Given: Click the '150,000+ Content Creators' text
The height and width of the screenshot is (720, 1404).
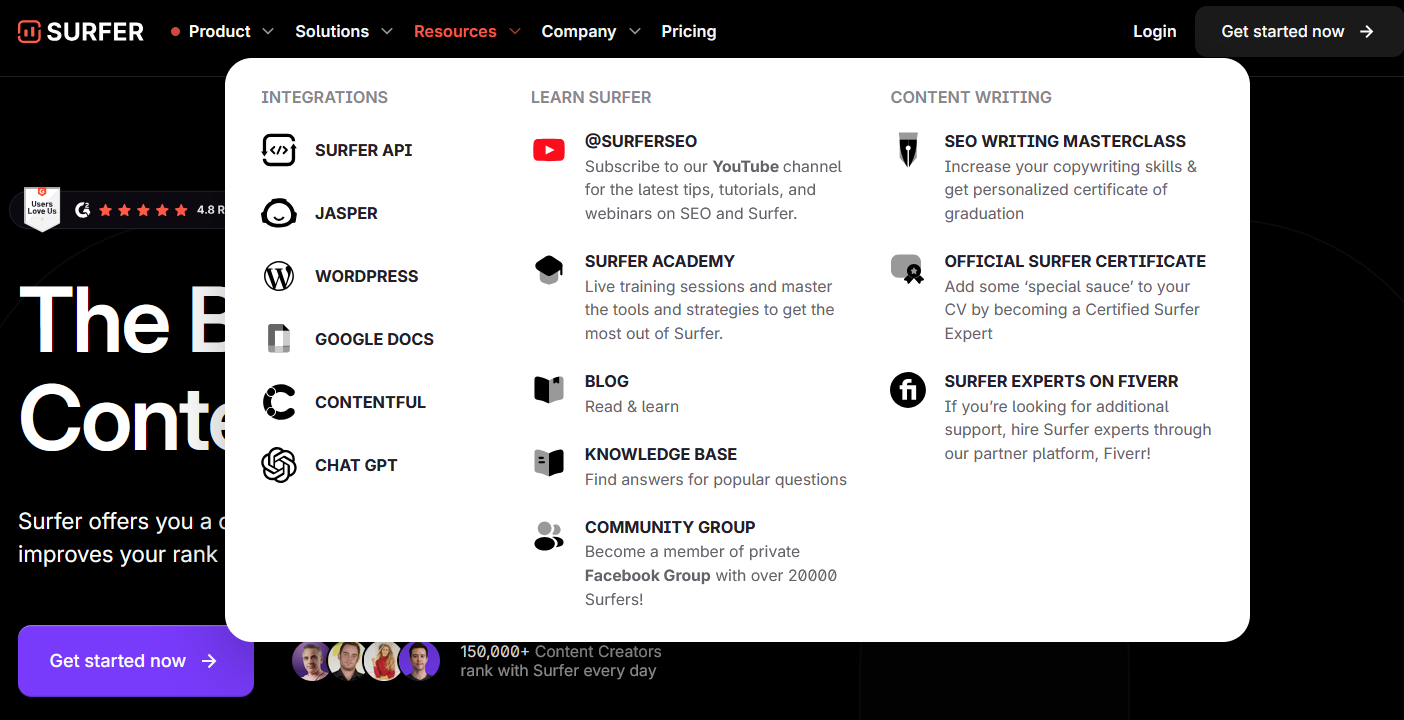Looking at the screenshot, I should click(561, 652).
